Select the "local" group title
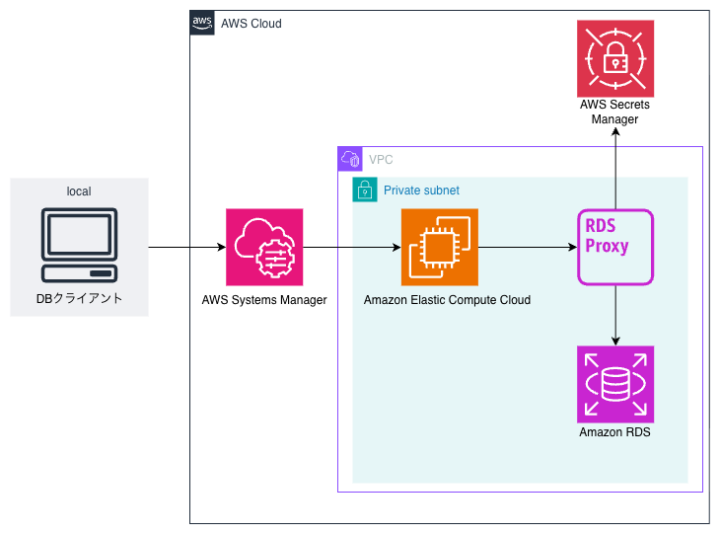This screenshot has height=534, width=720. (79, 191)
